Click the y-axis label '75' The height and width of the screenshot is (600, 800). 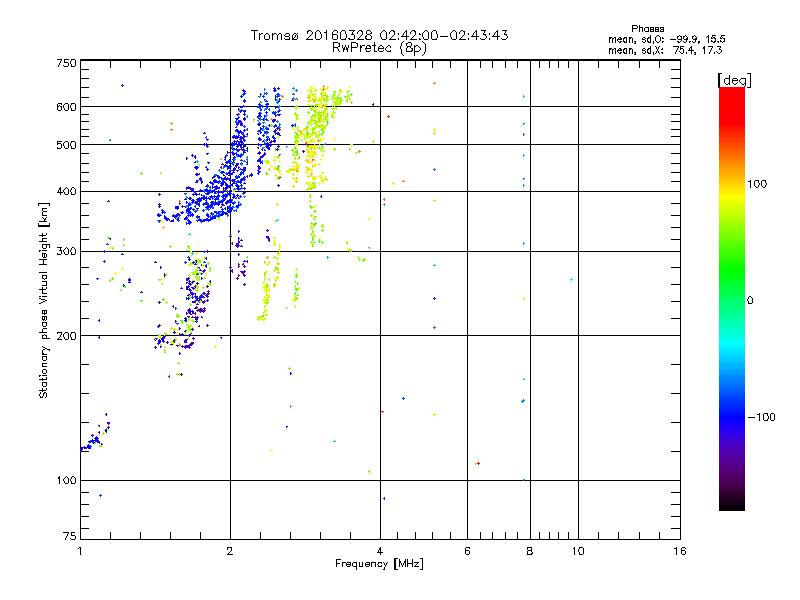coord(70,536)
